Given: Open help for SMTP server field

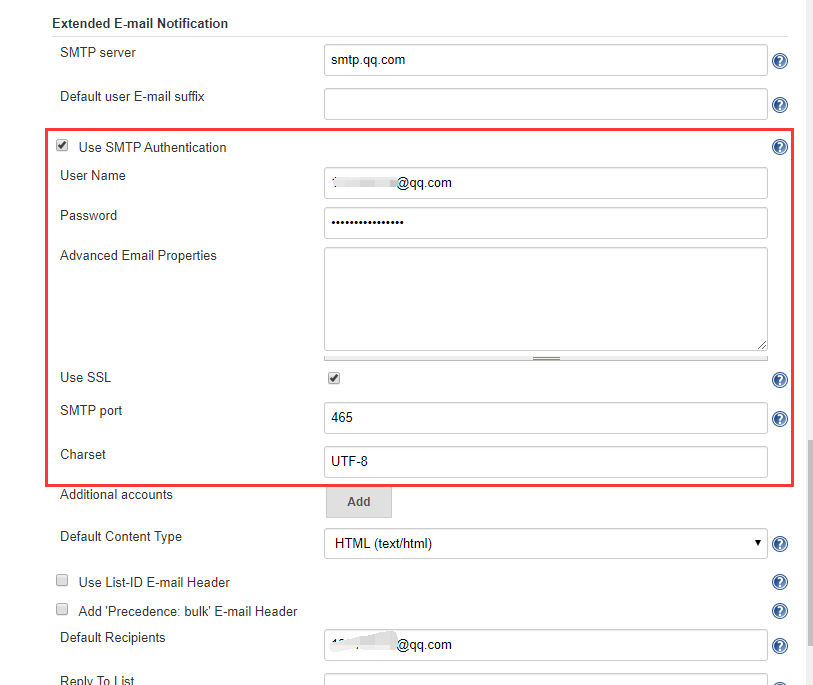Looking at the screenshot, I should [780, 61].
